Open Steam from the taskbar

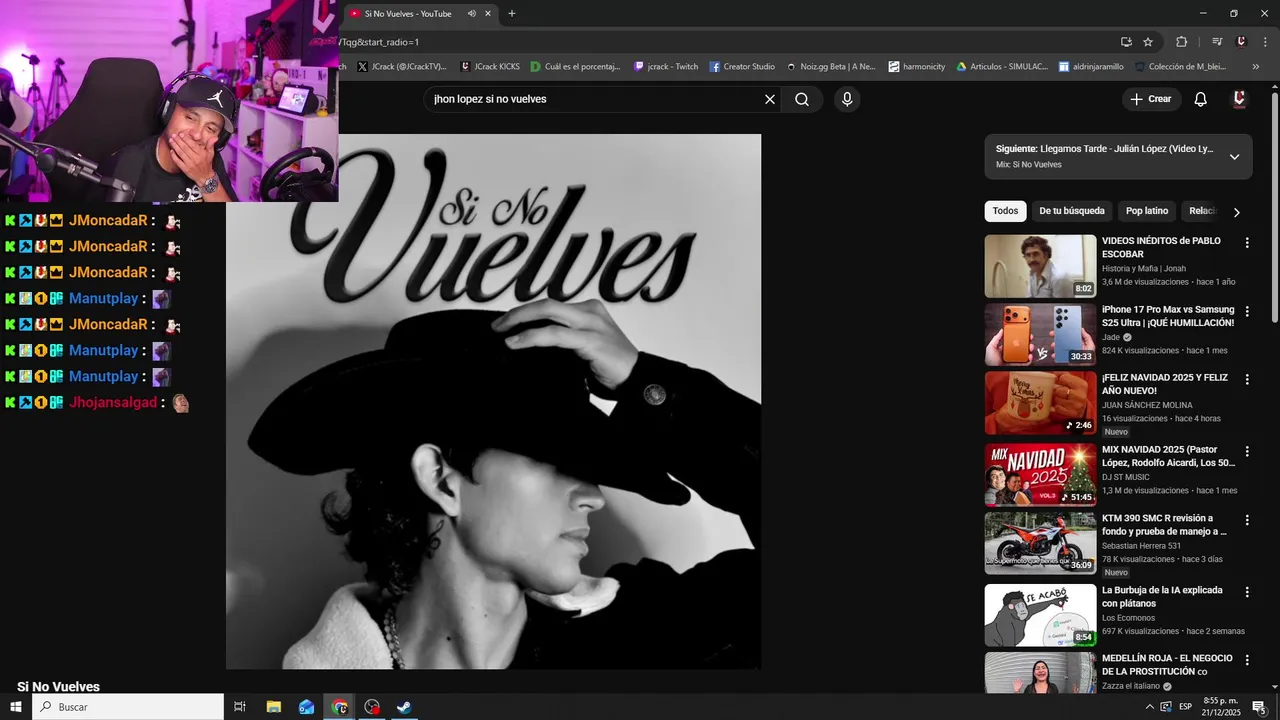(x=404, y=707)
